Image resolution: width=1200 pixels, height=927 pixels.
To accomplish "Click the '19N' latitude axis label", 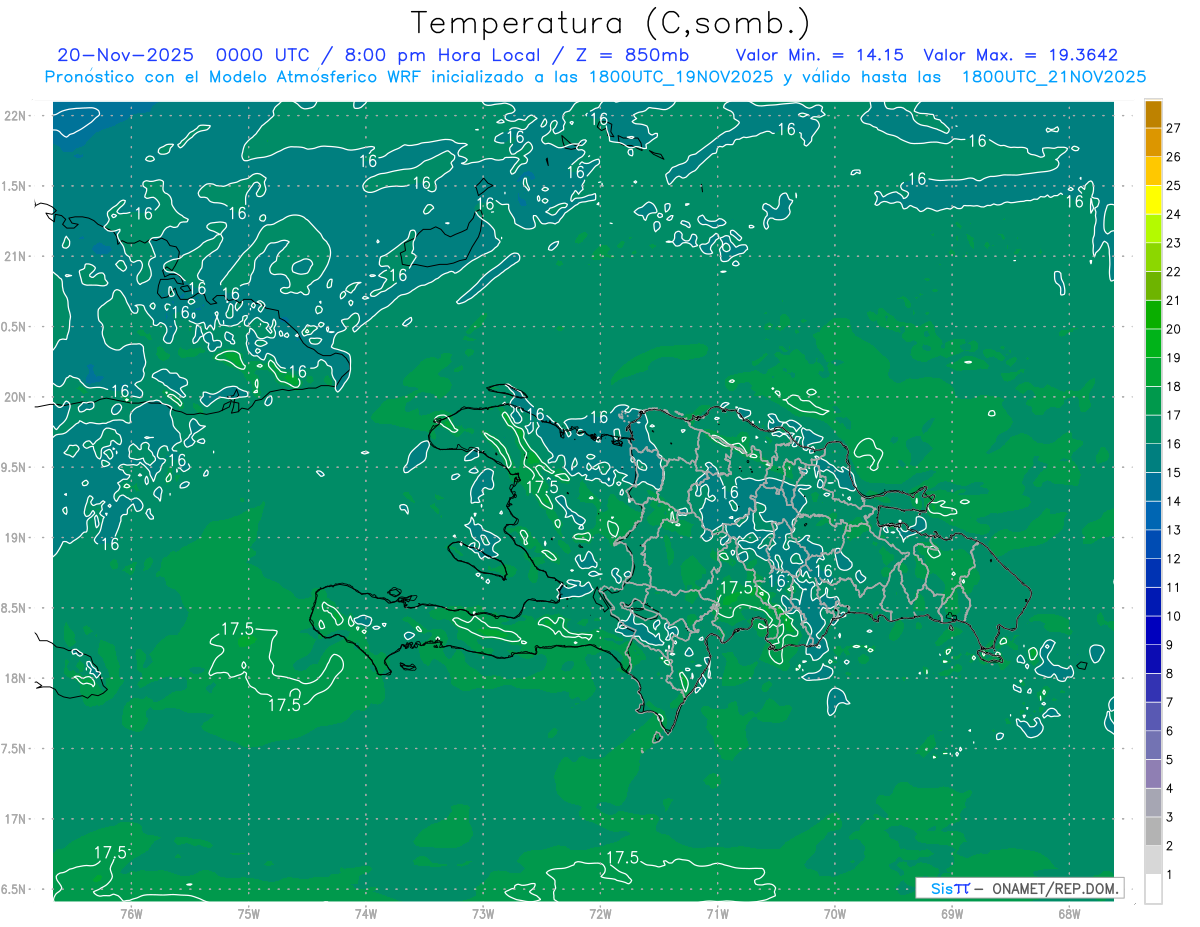I will [16, 538].
